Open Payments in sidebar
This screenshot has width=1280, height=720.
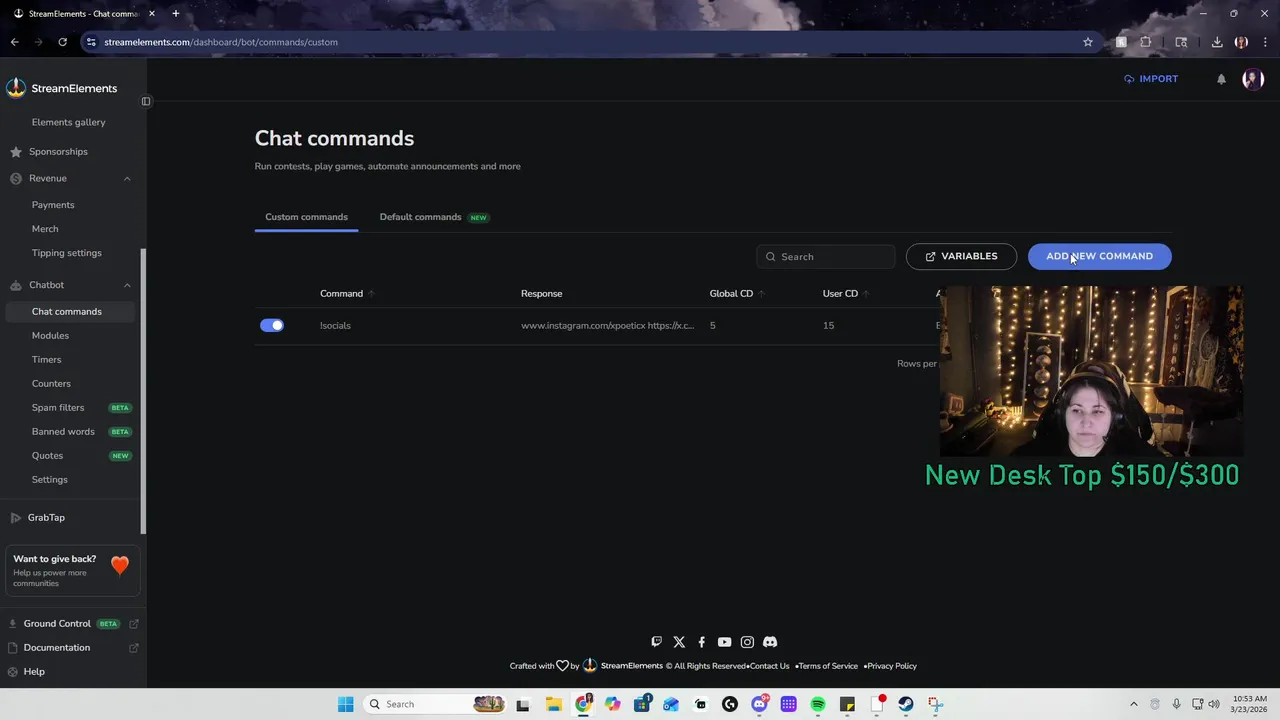(53, 204)
